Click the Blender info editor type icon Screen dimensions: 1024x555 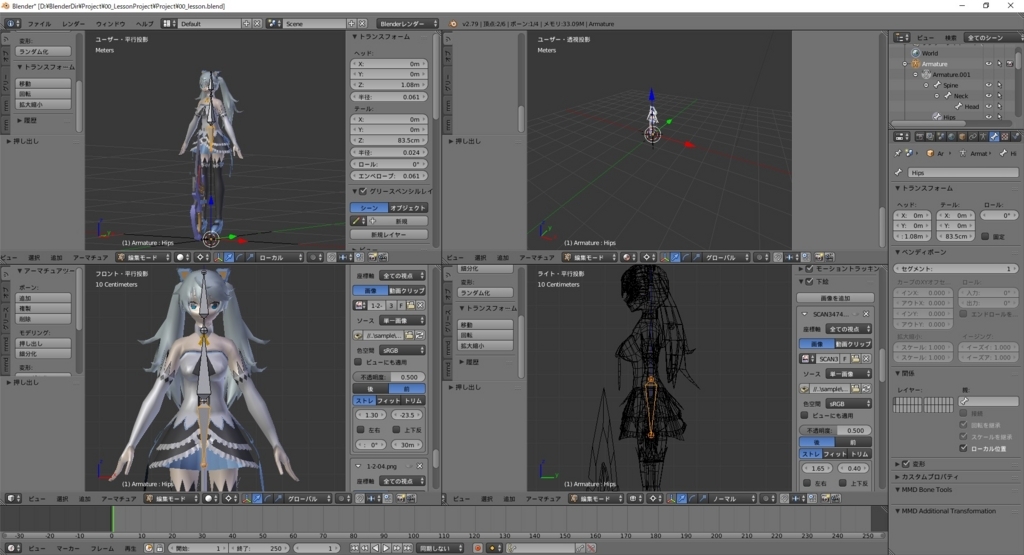coord(12,24)
